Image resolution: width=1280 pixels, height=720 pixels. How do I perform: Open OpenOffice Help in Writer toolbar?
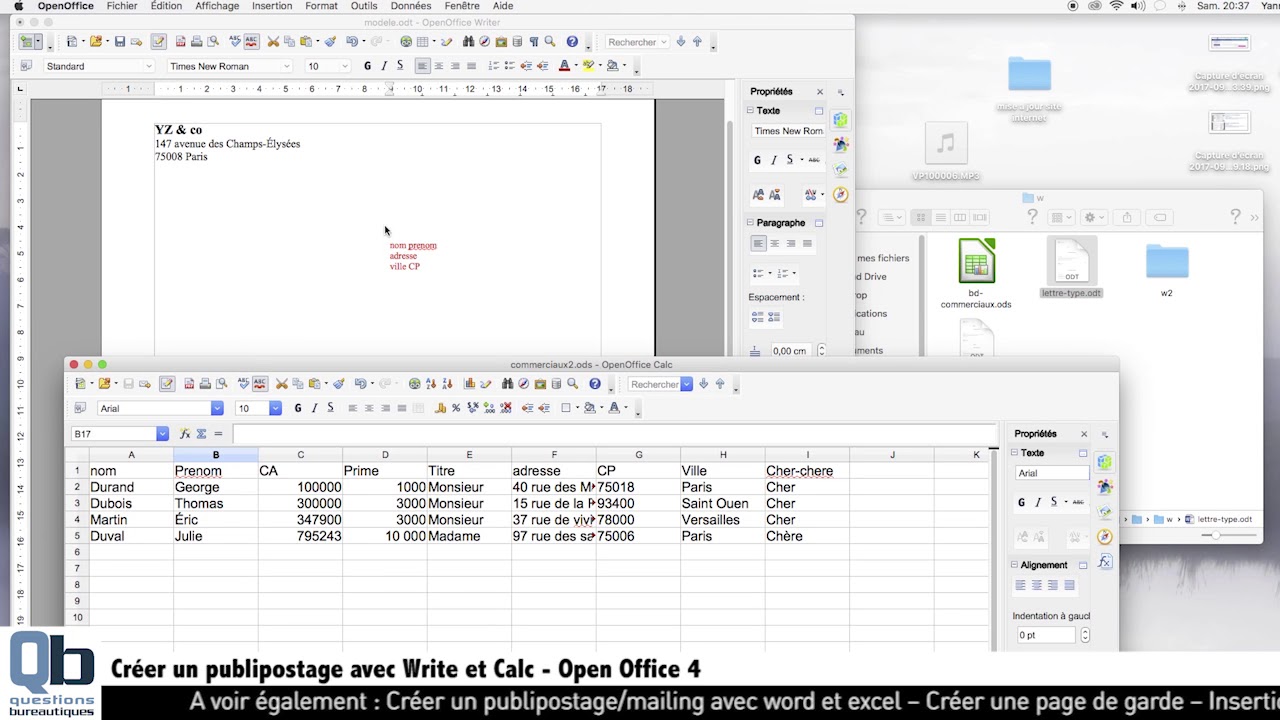[572, 41]
